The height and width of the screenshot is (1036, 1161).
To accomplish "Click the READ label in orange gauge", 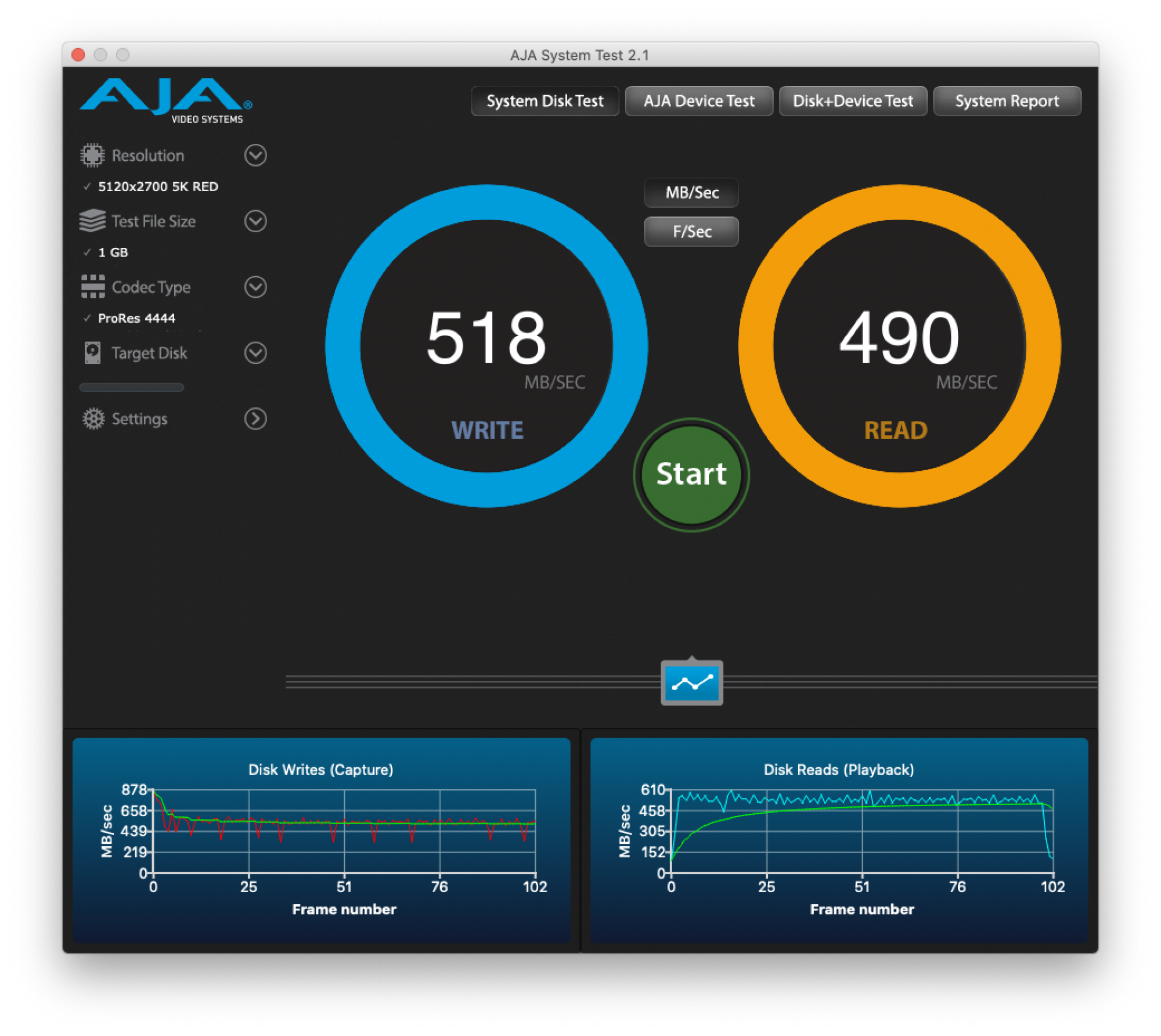I will tap(896, 430).
